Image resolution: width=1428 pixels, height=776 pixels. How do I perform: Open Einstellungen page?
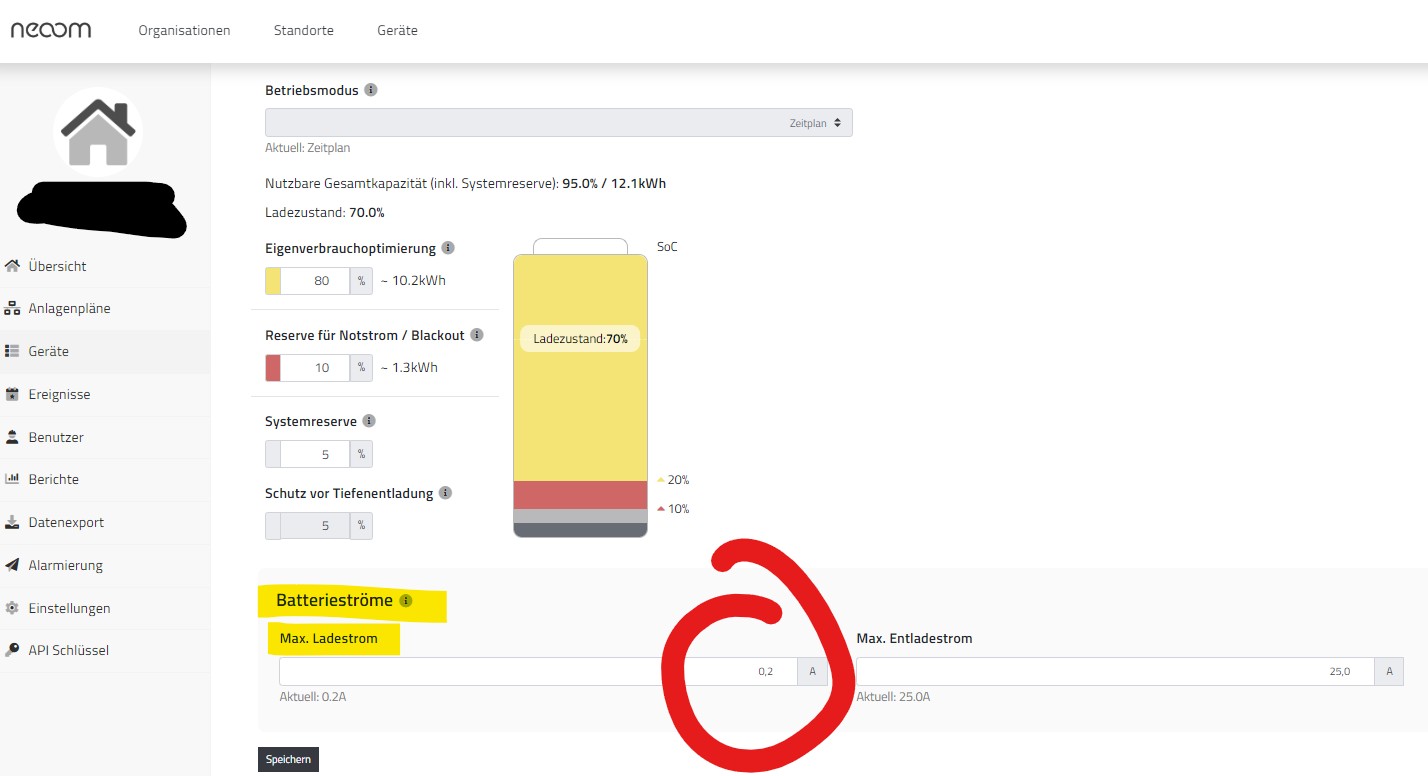tap(69, 608)
